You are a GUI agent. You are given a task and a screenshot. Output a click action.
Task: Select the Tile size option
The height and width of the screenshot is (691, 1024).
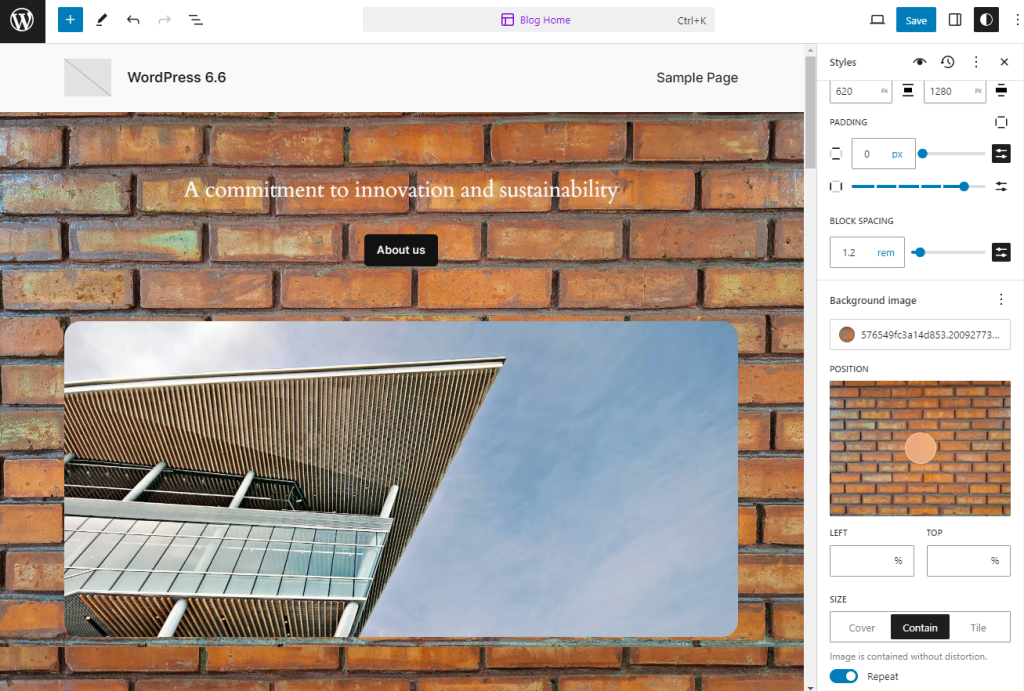pos(978,628)
